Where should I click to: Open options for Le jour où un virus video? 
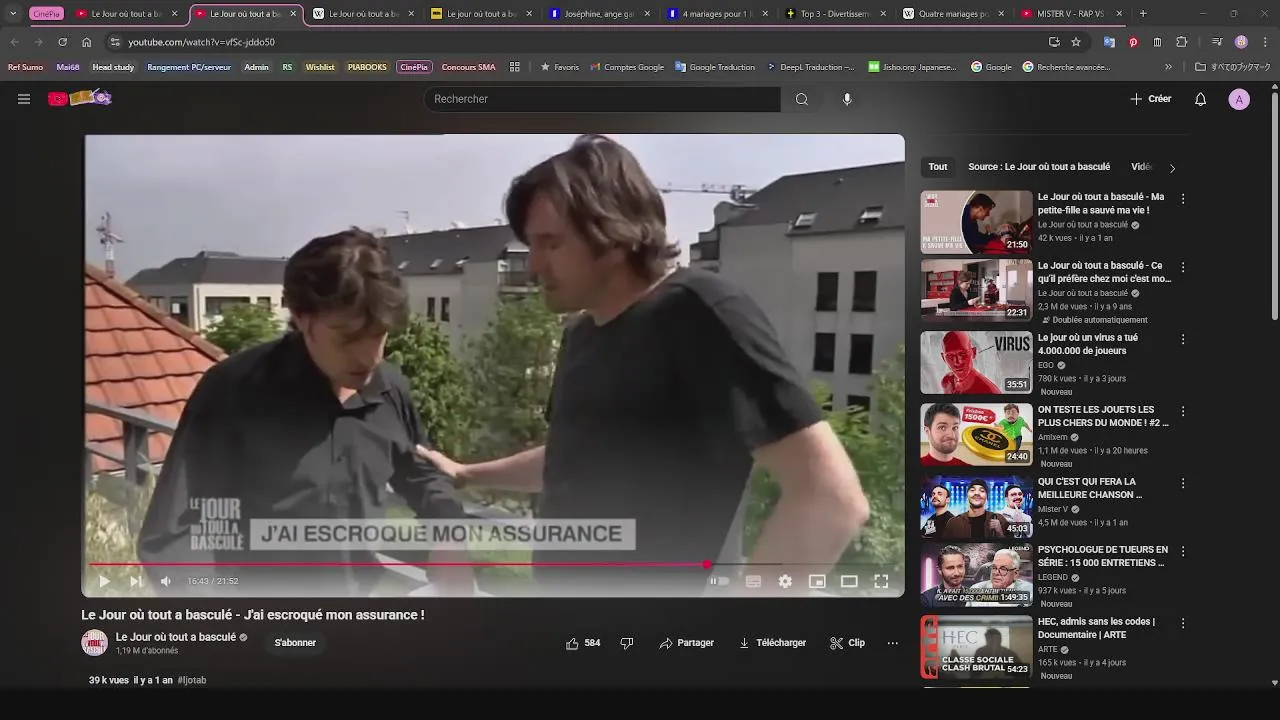pyautogui.click(x=1183, y=339)
